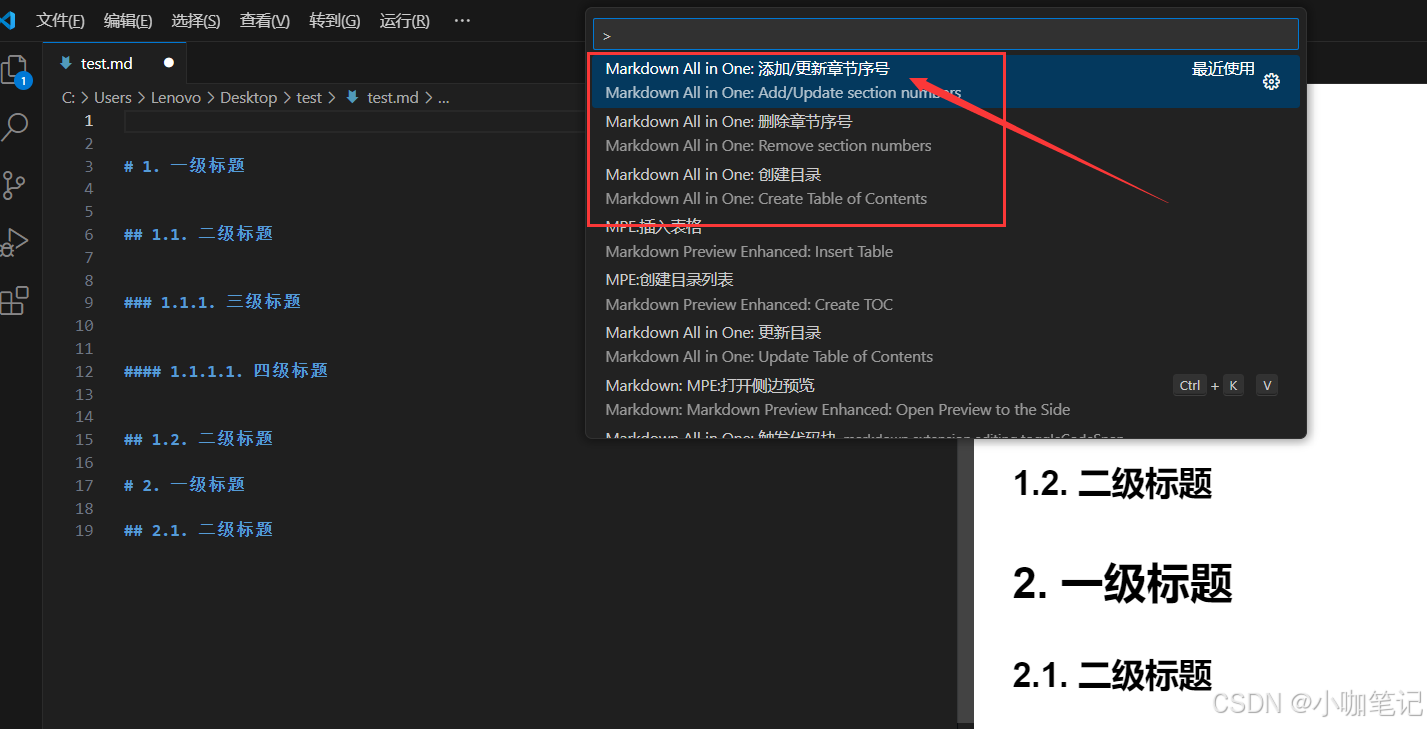The width and height of the screenshot is (1427, 729).
Task: Open the 转到(G) menu
Action: point(335,21)
